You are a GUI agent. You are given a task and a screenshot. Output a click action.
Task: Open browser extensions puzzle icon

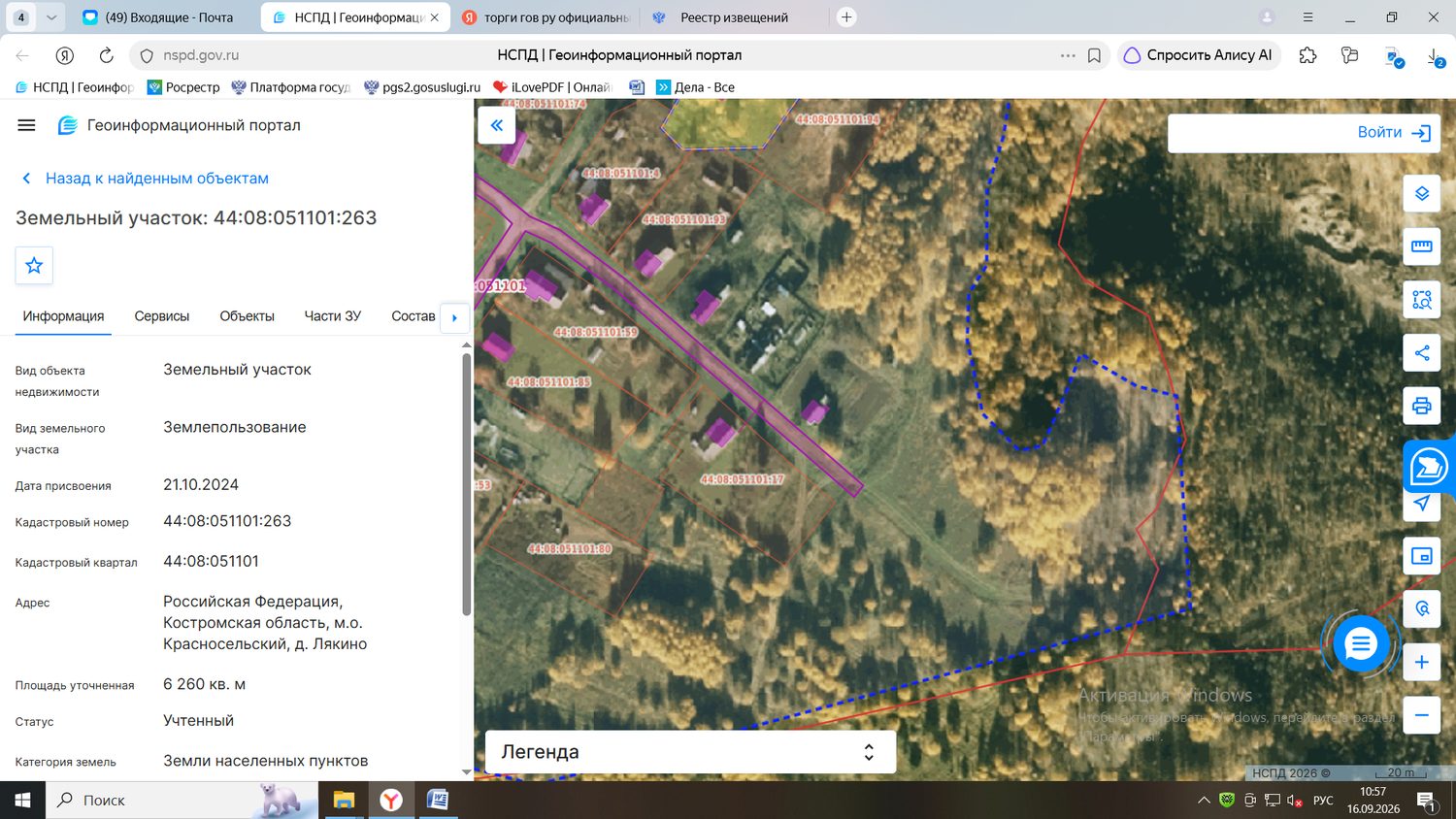(1308, 55)
